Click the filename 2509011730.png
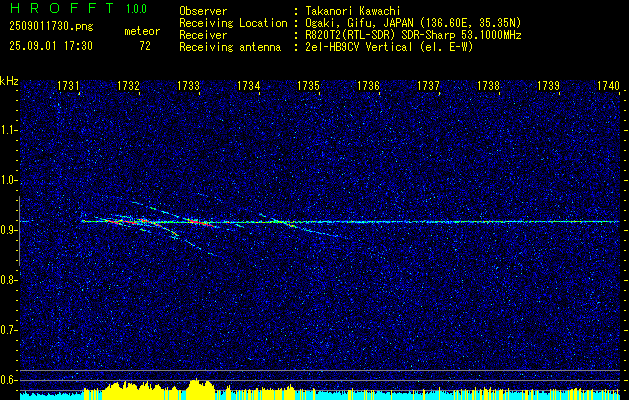This screenshot has width=629, height=400. coord(51,27)
